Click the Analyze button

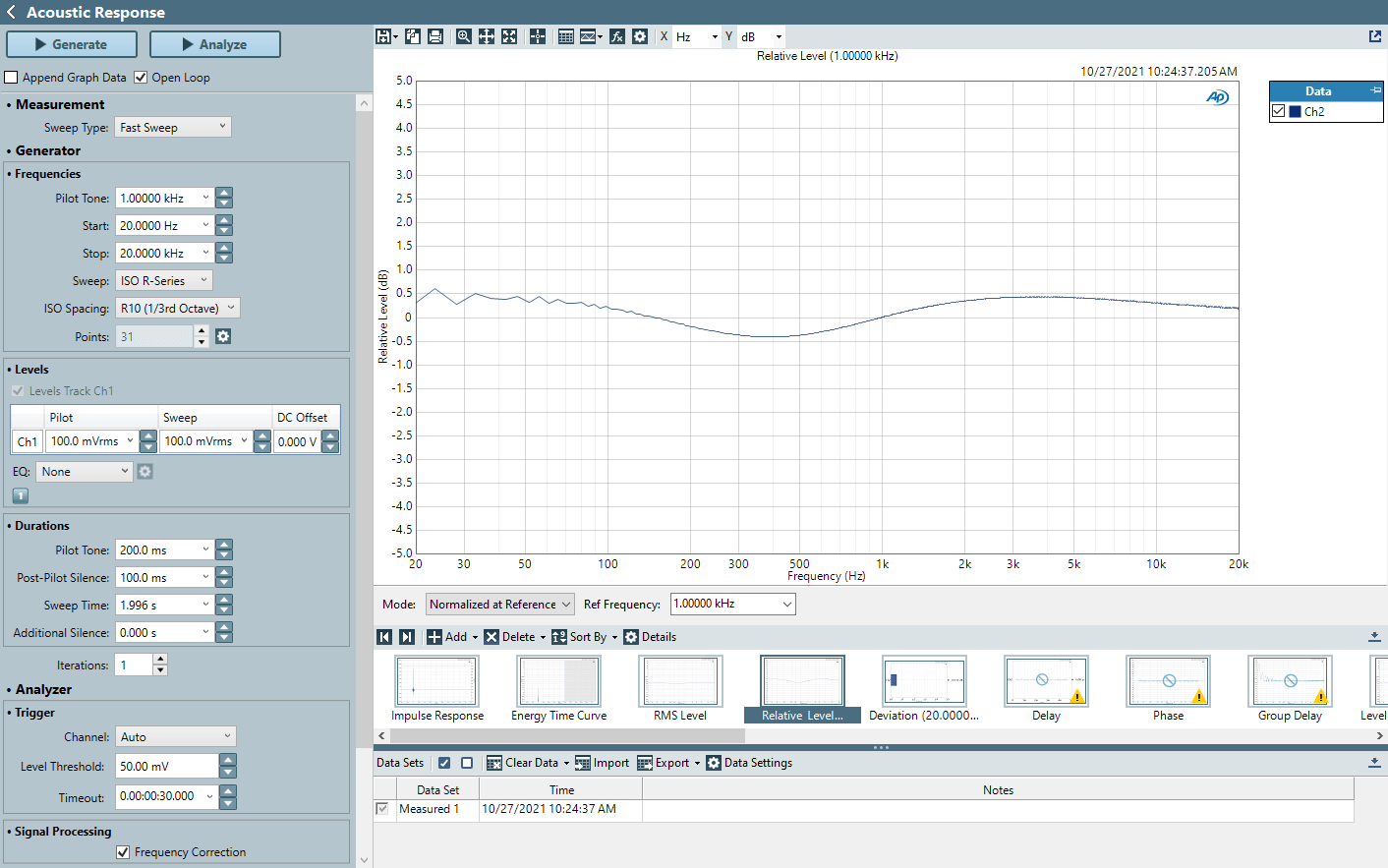point(215,44)
